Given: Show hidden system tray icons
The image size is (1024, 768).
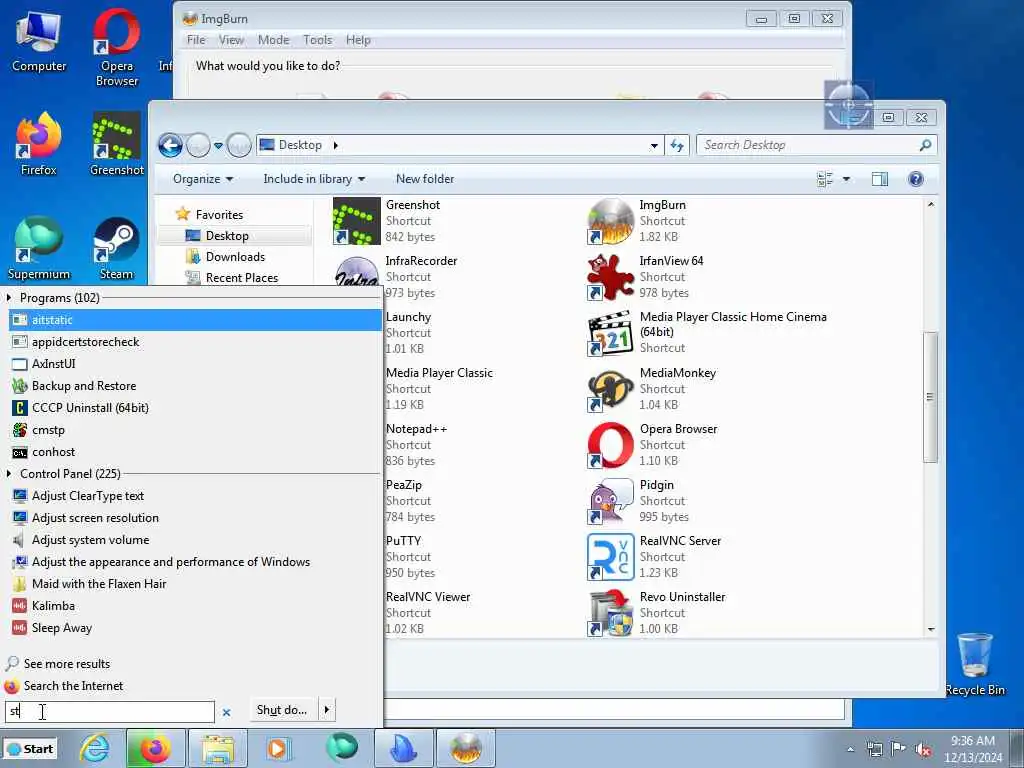Looking at the screenshot, I should point(850,750).
